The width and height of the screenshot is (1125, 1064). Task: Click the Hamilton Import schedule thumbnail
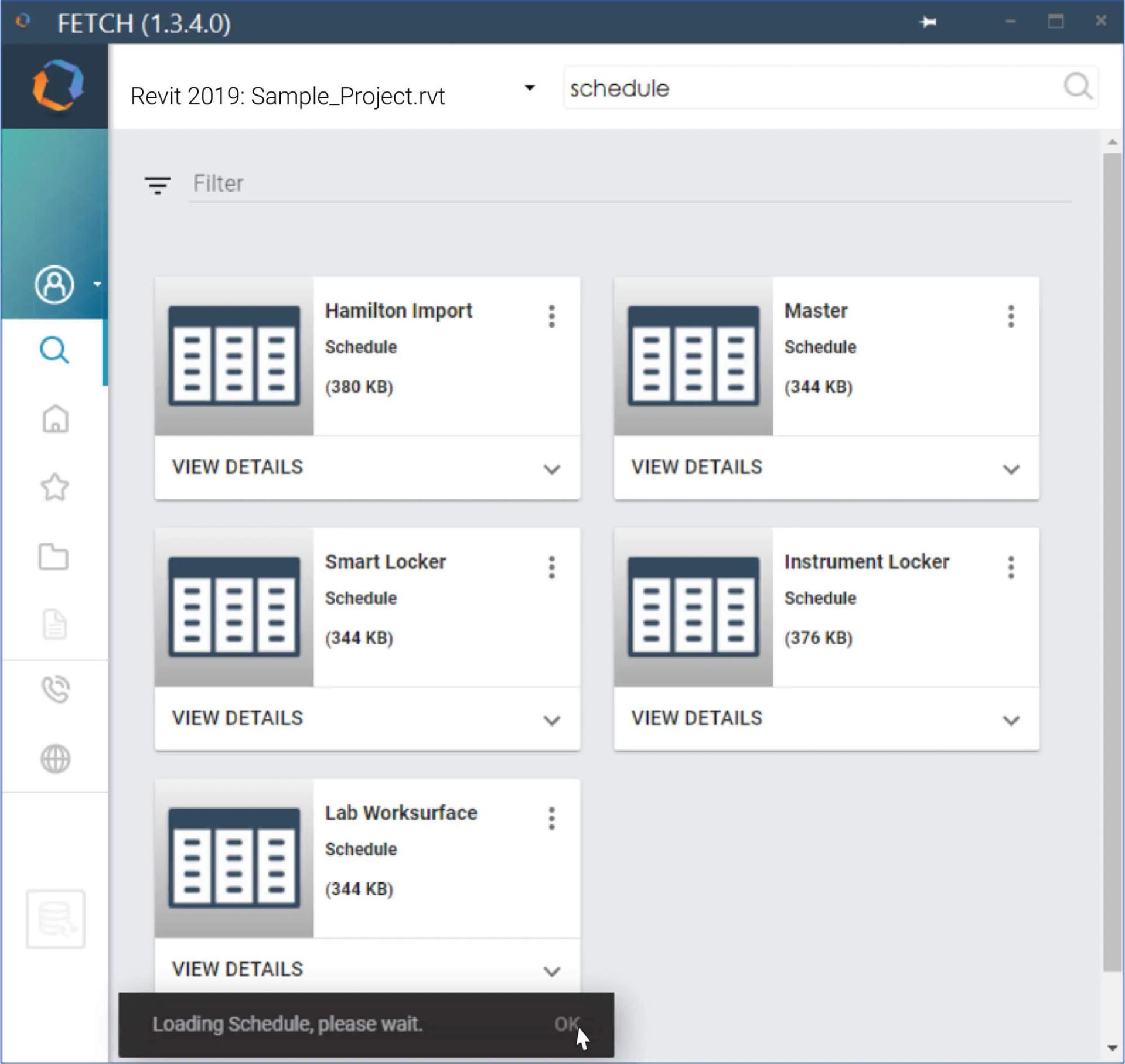[234, 356]
